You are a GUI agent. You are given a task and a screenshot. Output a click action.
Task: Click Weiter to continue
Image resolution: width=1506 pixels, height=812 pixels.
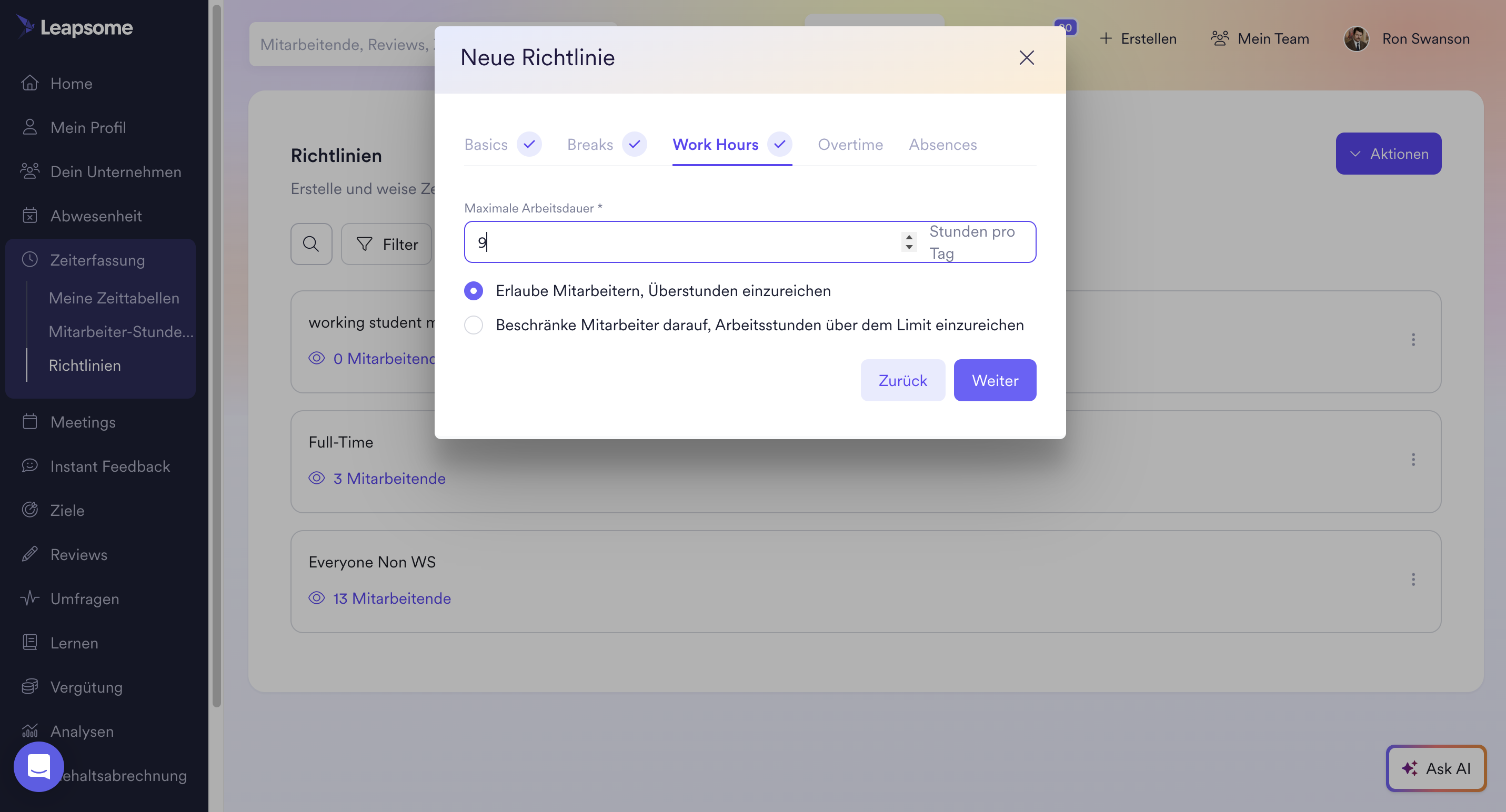pos(995,380)
